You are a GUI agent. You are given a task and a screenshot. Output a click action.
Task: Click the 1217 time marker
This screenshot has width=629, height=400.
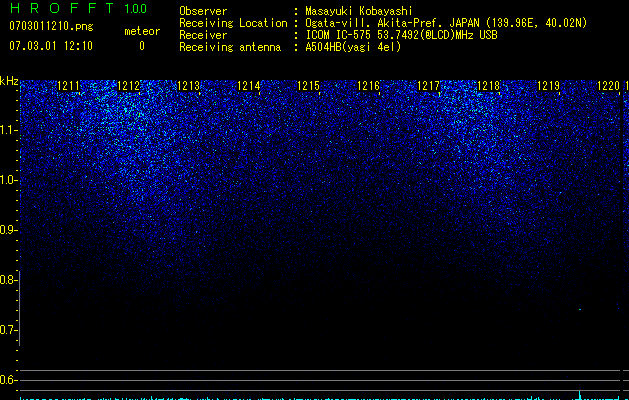(x=428, y=86)
